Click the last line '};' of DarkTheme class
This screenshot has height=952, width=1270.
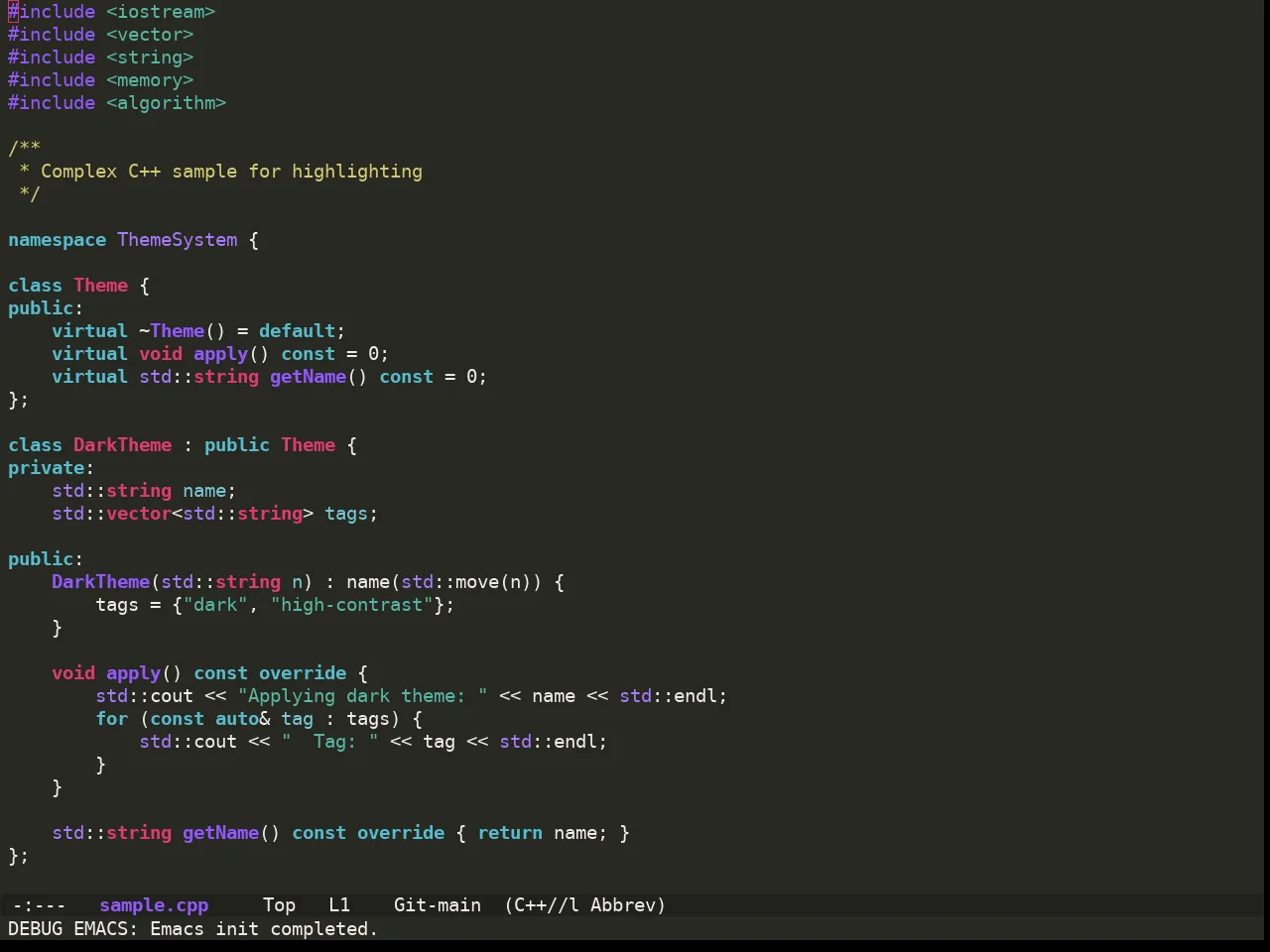coord(19,856)
